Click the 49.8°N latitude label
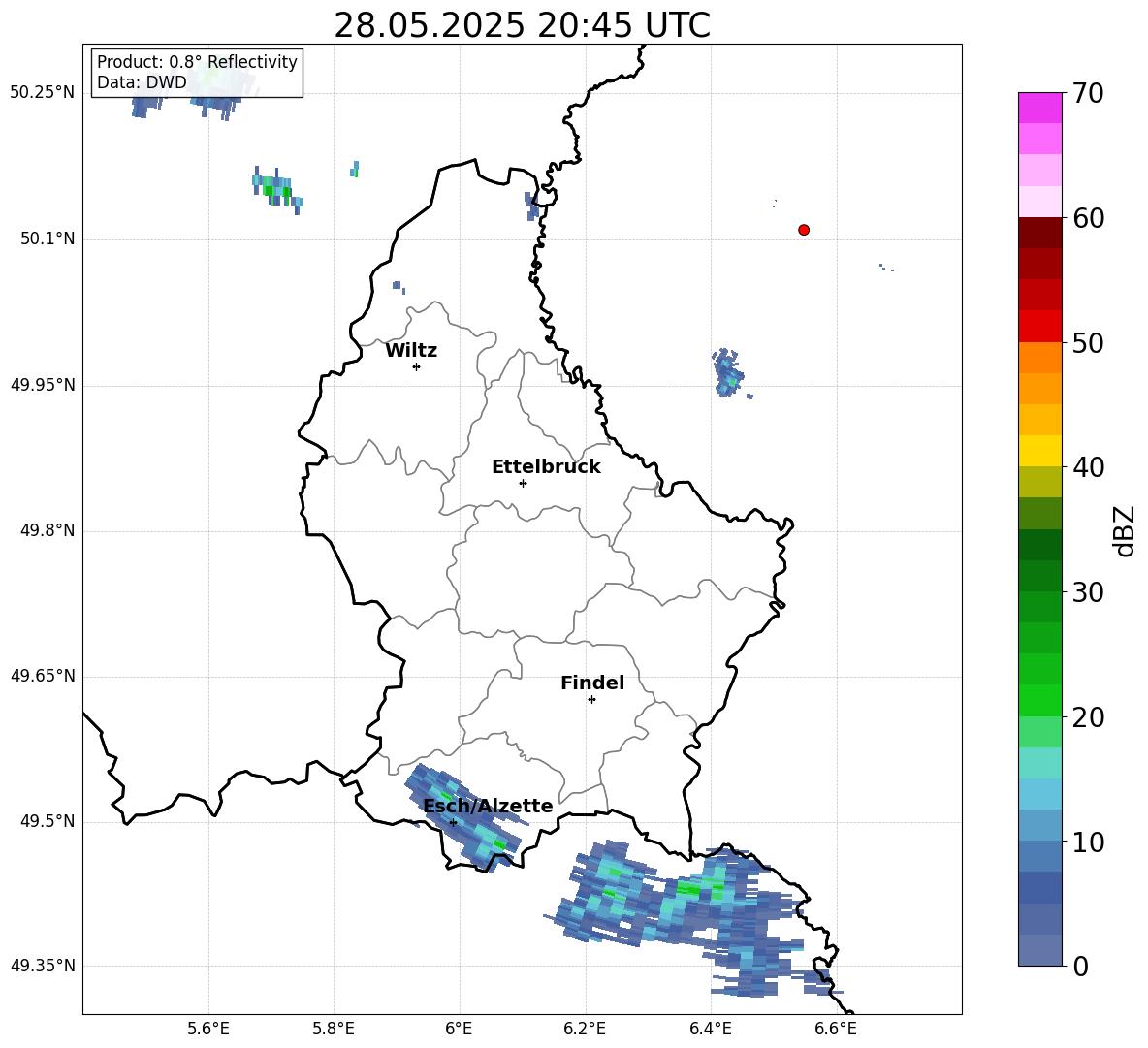The height and width of the screenshot is (1048, 1148). click(x=47, y=530)
